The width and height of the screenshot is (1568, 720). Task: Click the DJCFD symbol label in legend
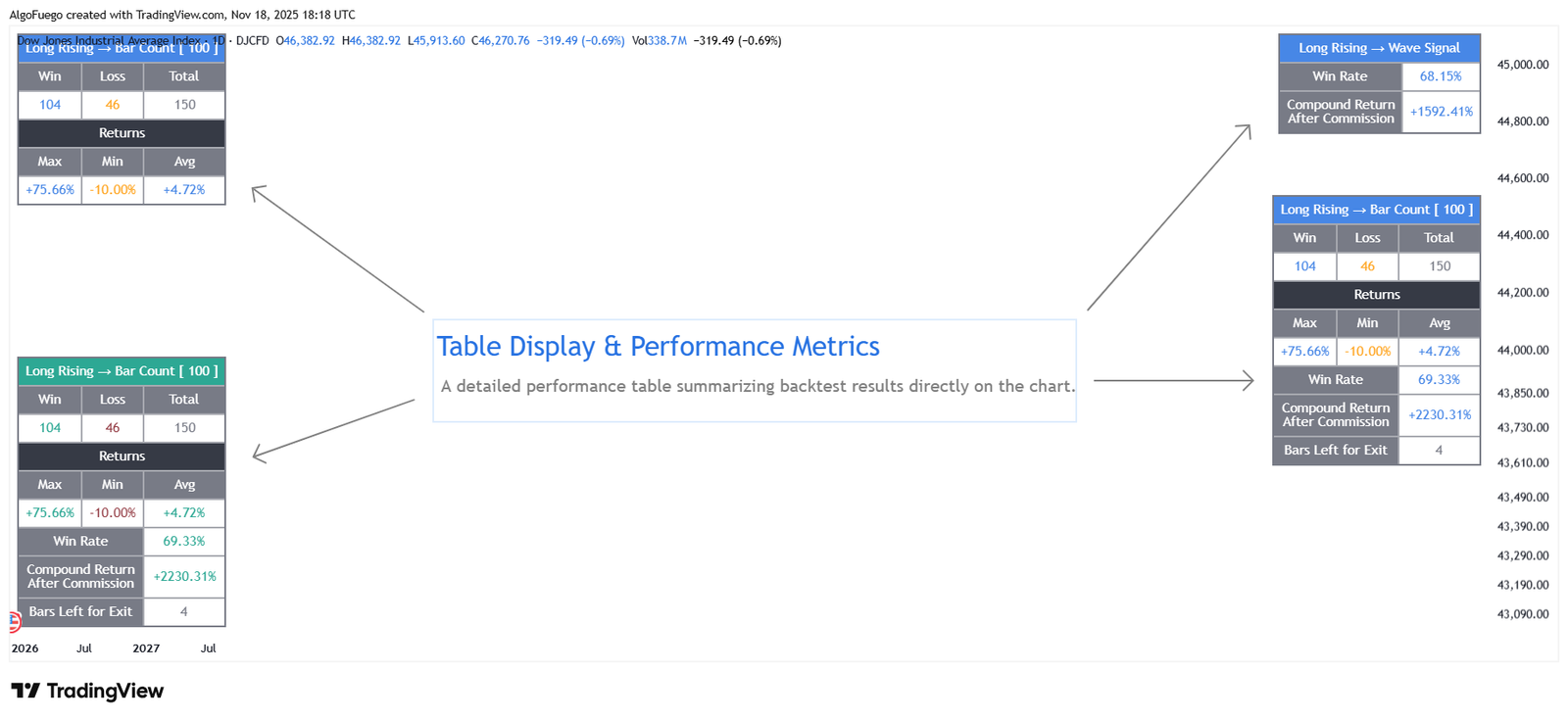(252, 41)
